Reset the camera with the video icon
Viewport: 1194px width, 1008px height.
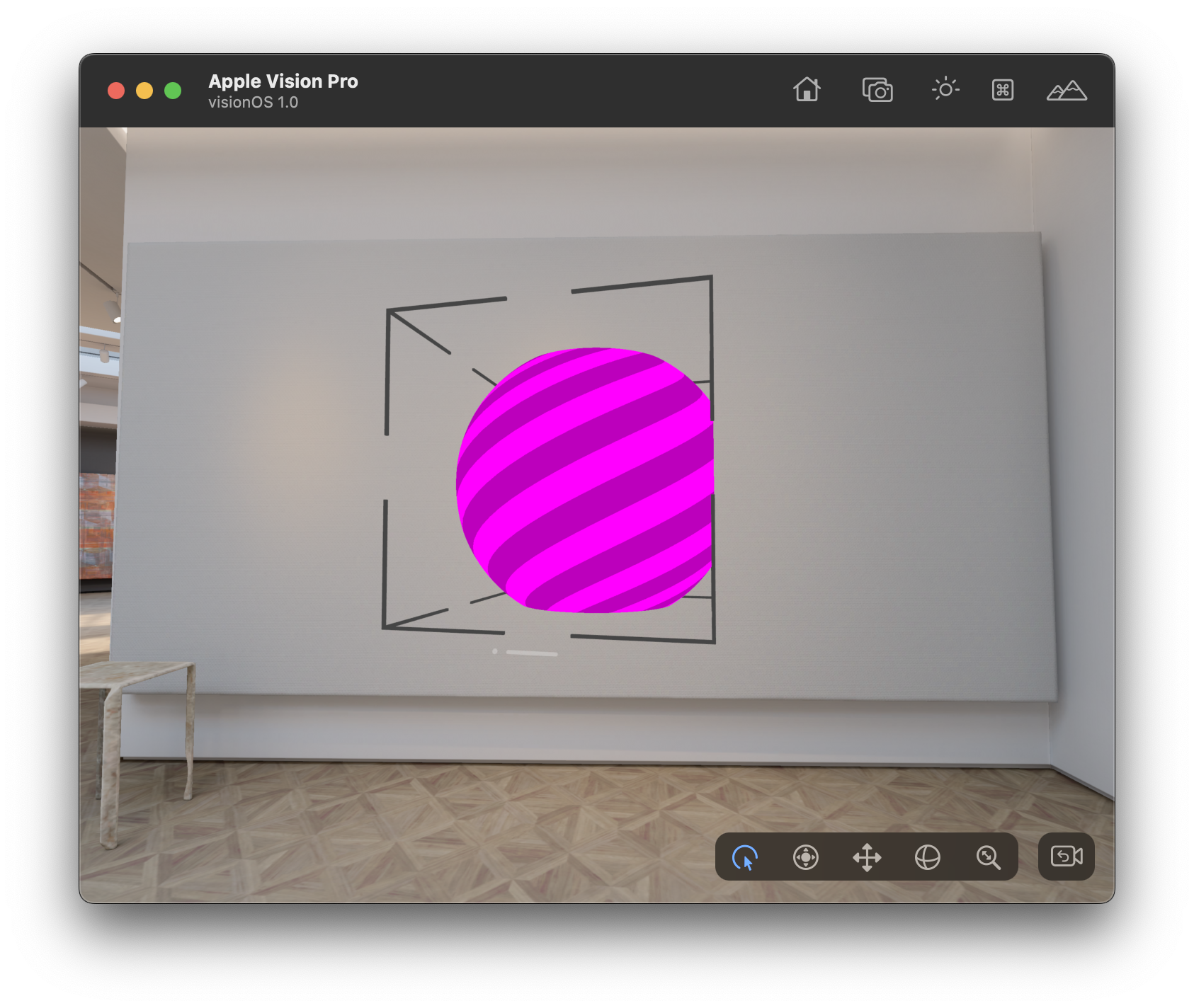(1066, 857)
